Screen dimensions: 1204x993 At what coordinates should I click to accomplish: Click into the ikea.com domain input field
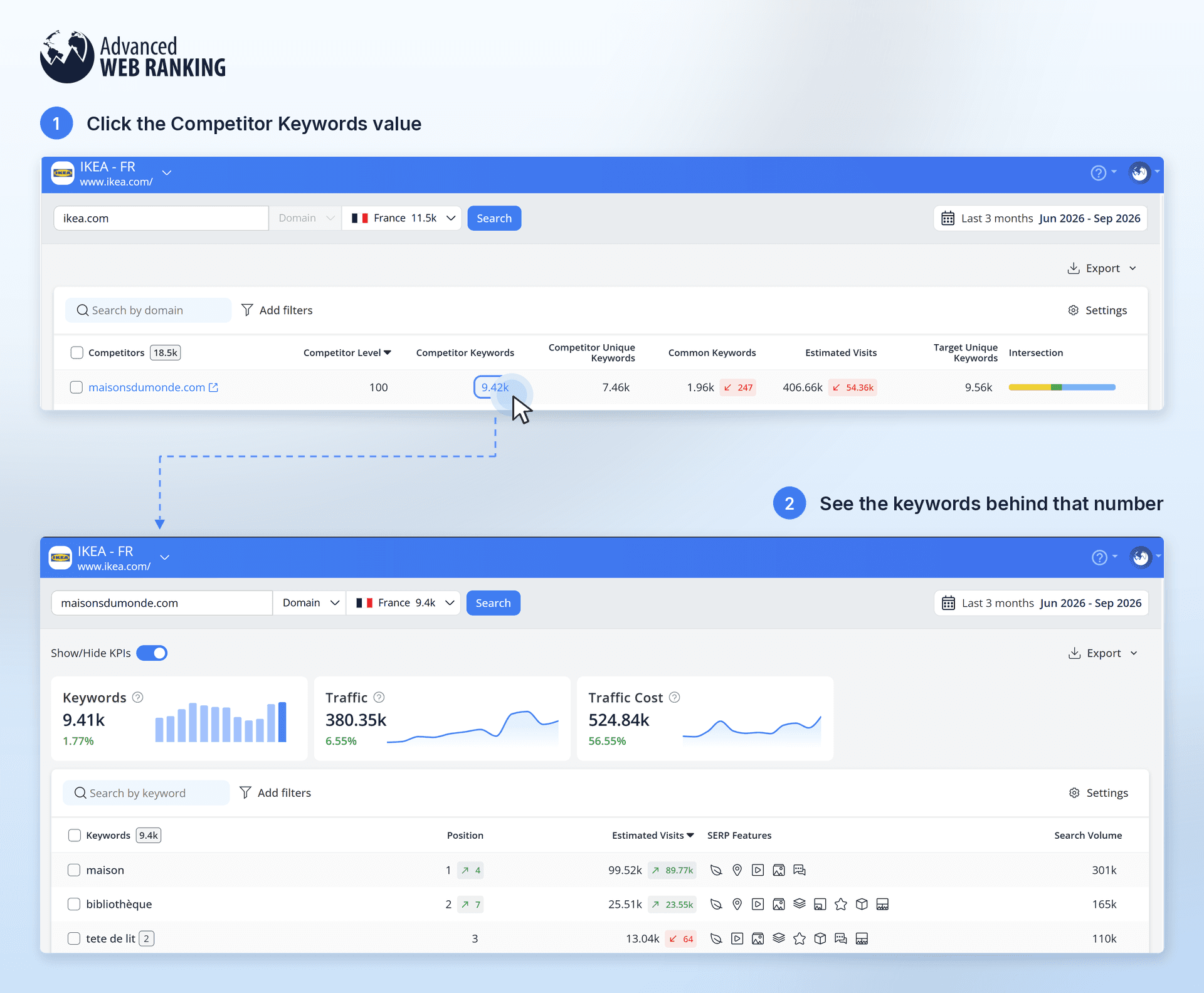pyautogui.click(x=161, y=218)
